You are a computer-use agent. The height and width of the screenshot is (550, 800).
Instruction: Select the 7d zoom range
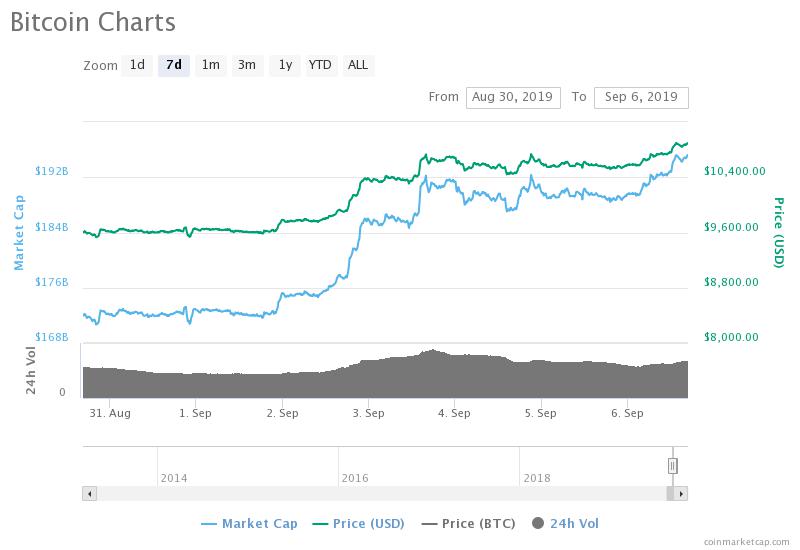click(x=174, y=65)
